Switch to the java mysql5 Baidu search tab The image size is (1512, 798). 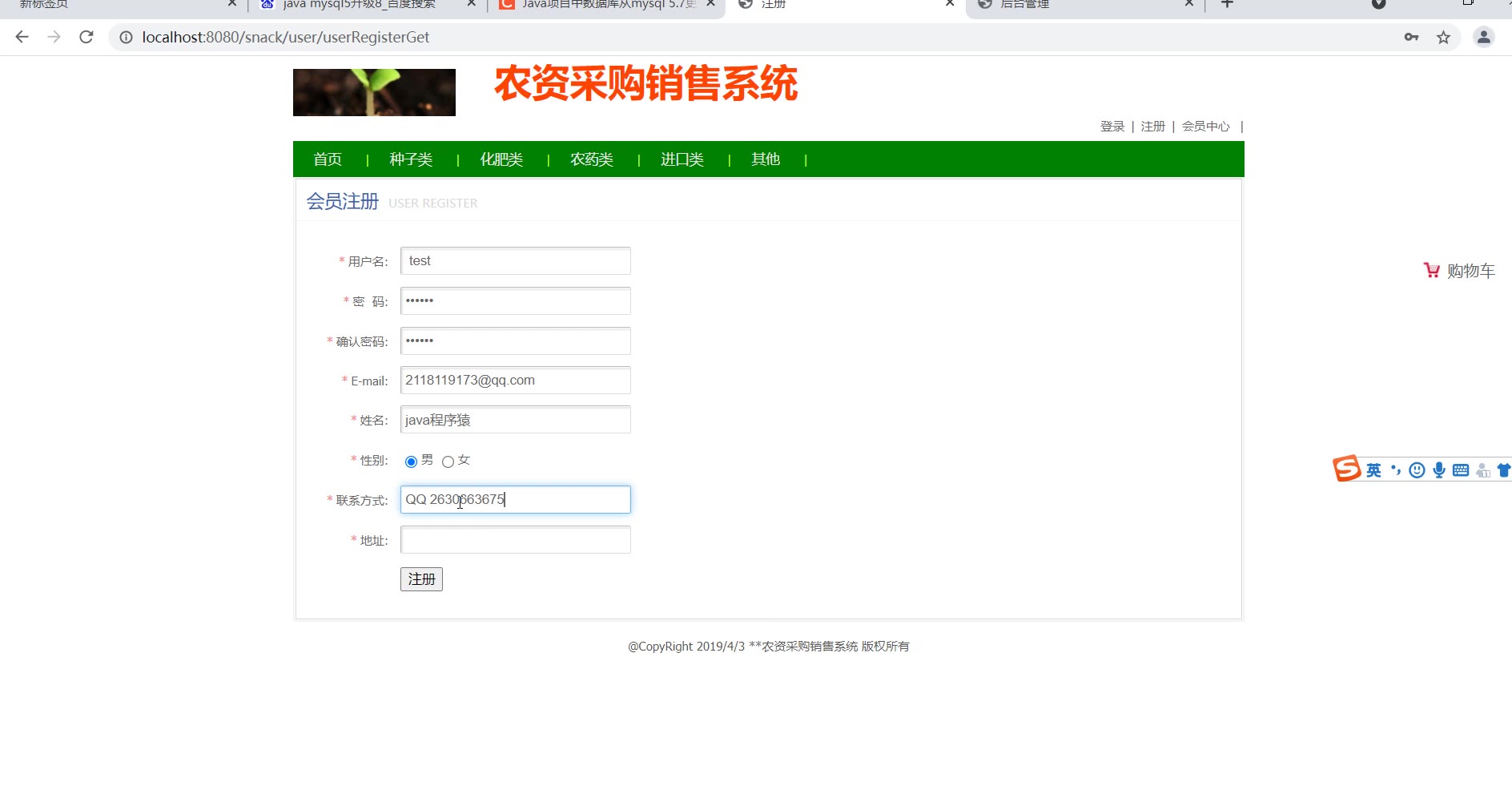click(358, 5)
